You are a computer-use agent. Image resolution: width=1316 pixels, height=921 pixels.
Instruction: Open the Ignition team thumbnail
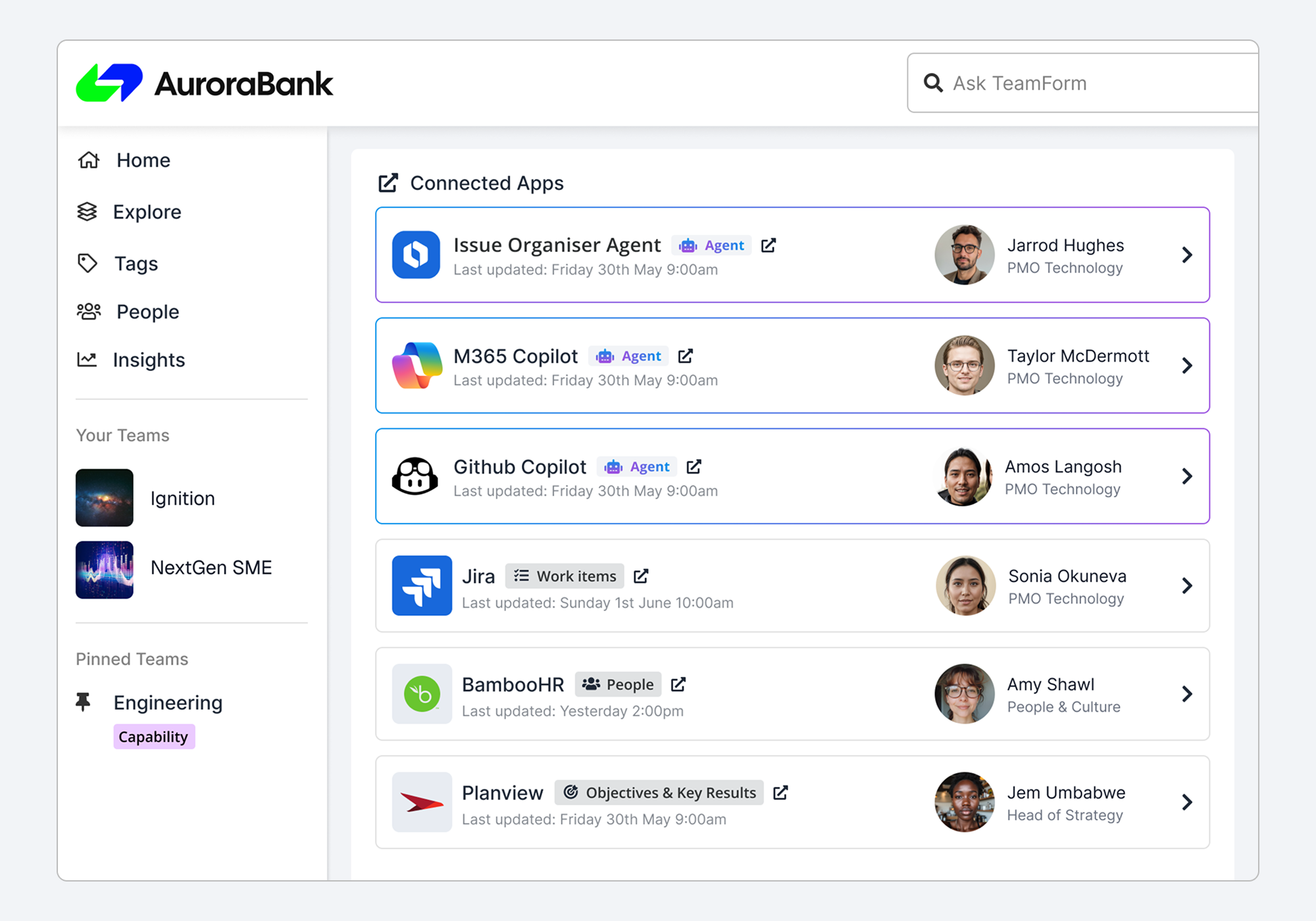point(105,498)
